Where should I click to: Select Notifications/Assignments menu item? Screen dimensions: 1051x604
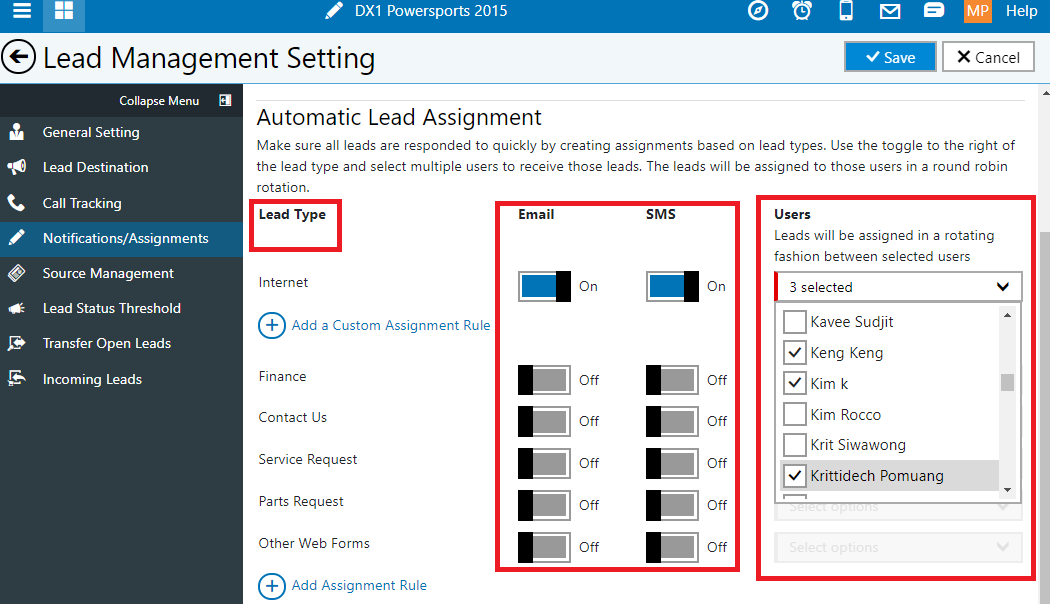tap(121, 238)
